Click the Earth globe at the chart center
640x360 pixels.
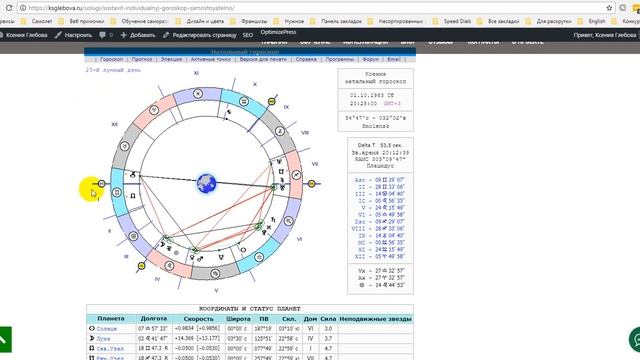pos(207,183)
